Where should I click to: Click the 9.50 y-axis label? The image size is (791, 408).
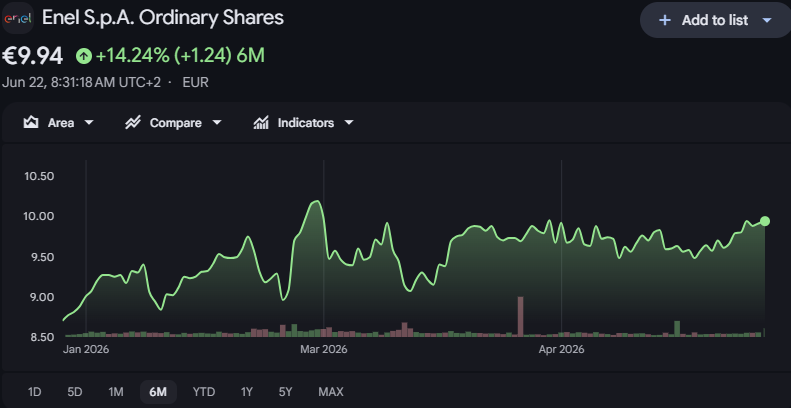pyautogui.click(x=41, y=257)
